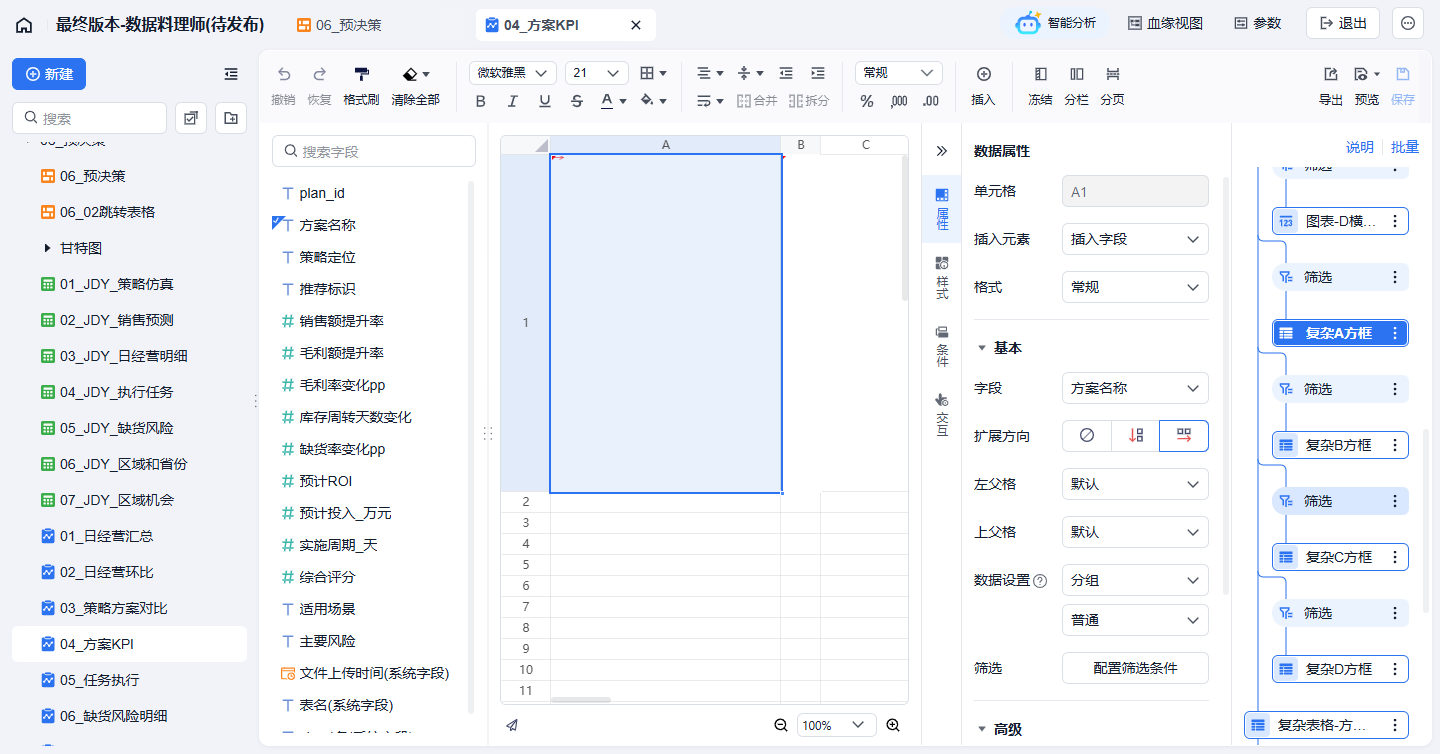Zoom in the sheet with plus magnifier
This screenshot has height=754, width=1440.
(893, 725)
